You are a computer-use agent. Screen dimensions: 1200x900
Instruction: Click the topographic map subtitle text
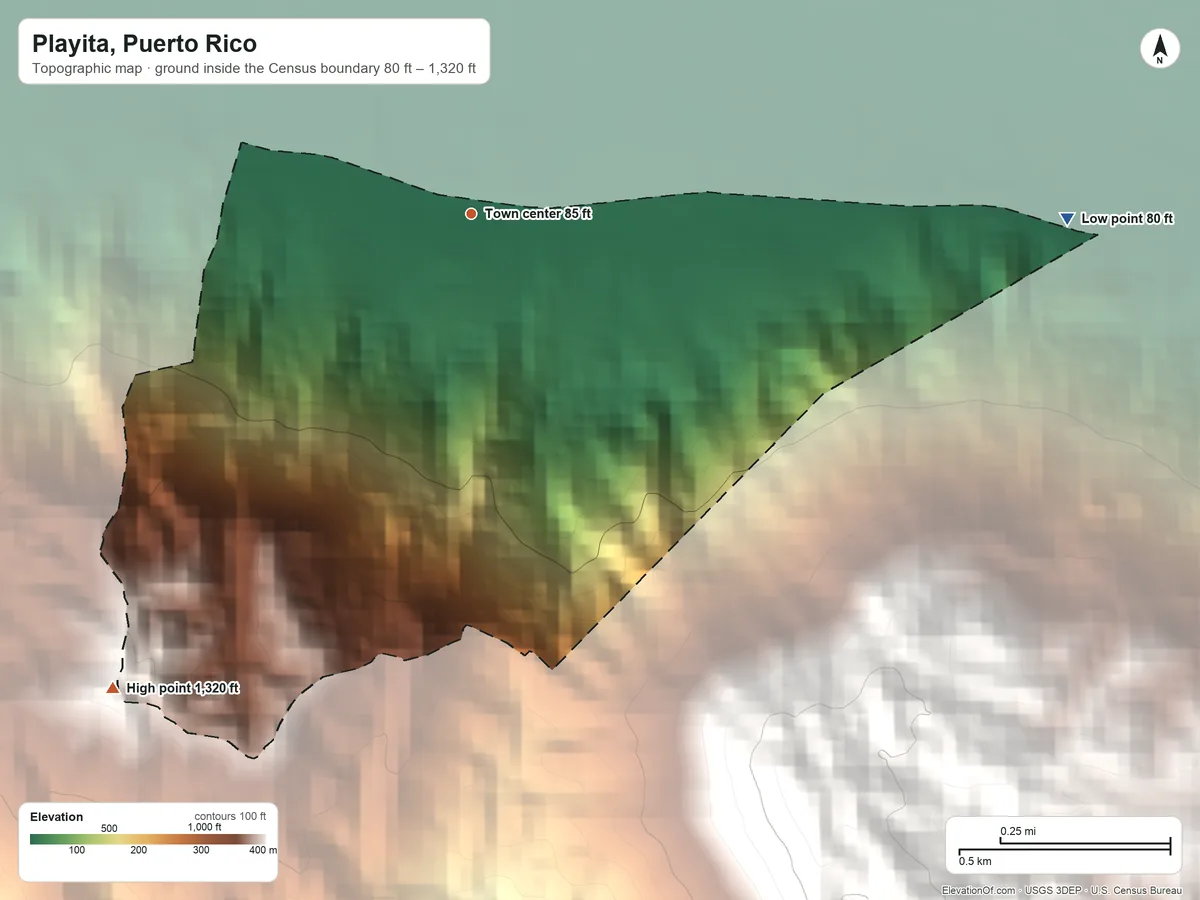coord(254,71)
